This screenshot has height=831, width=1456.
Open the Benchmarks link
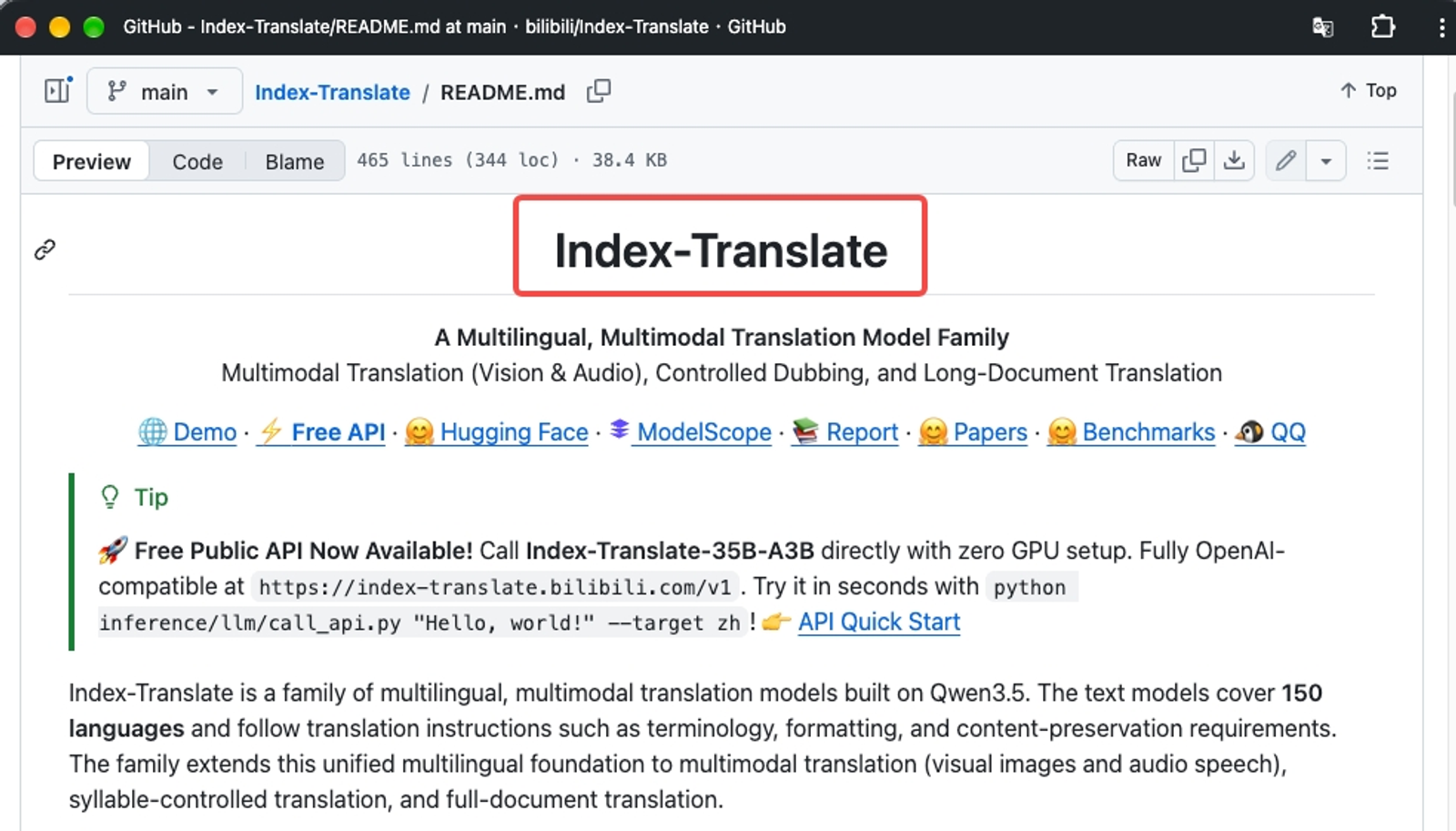click(x=1131, y=431)
